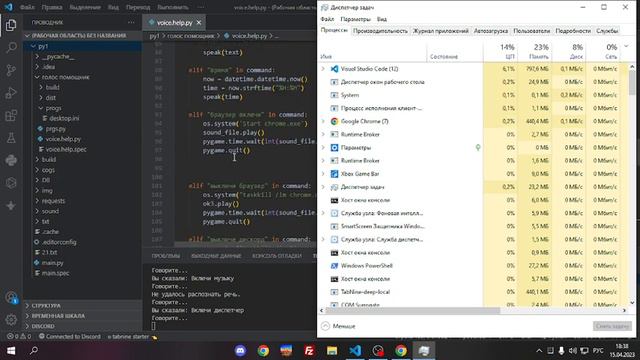Sort processes by Память column header
This screenshot has height=360, width=640.
click(x=534, y=51)
